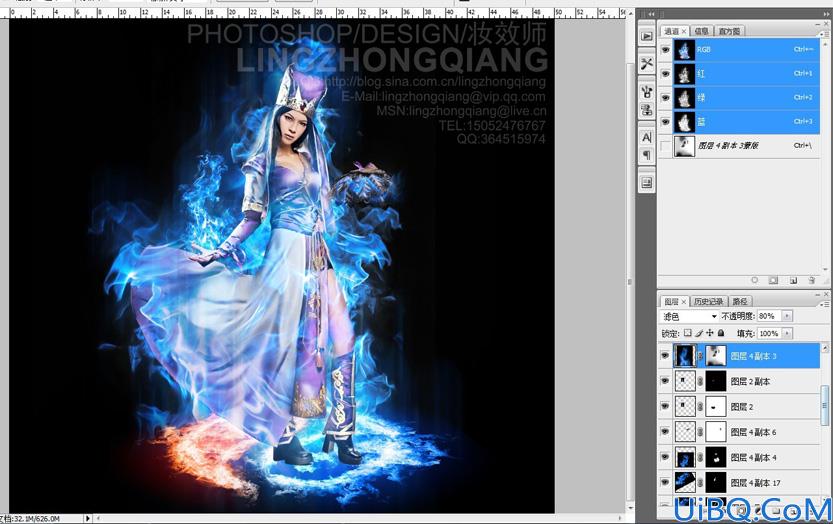Image resolution: width=833 pixels, height=524 pixels.
Task: Open the Brushes panel icon in dock
Action: tap(647, 92)
